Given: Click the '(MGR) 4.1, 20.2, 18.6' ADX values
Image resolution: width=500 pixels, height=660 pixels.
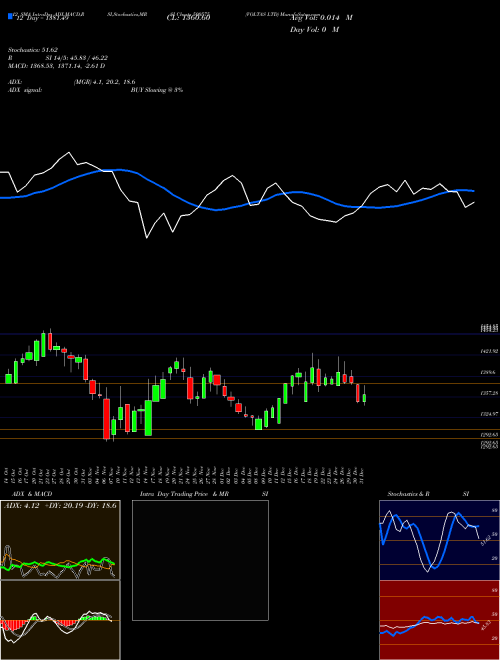Looking at the screenshot, I should (x=104, y=82).
